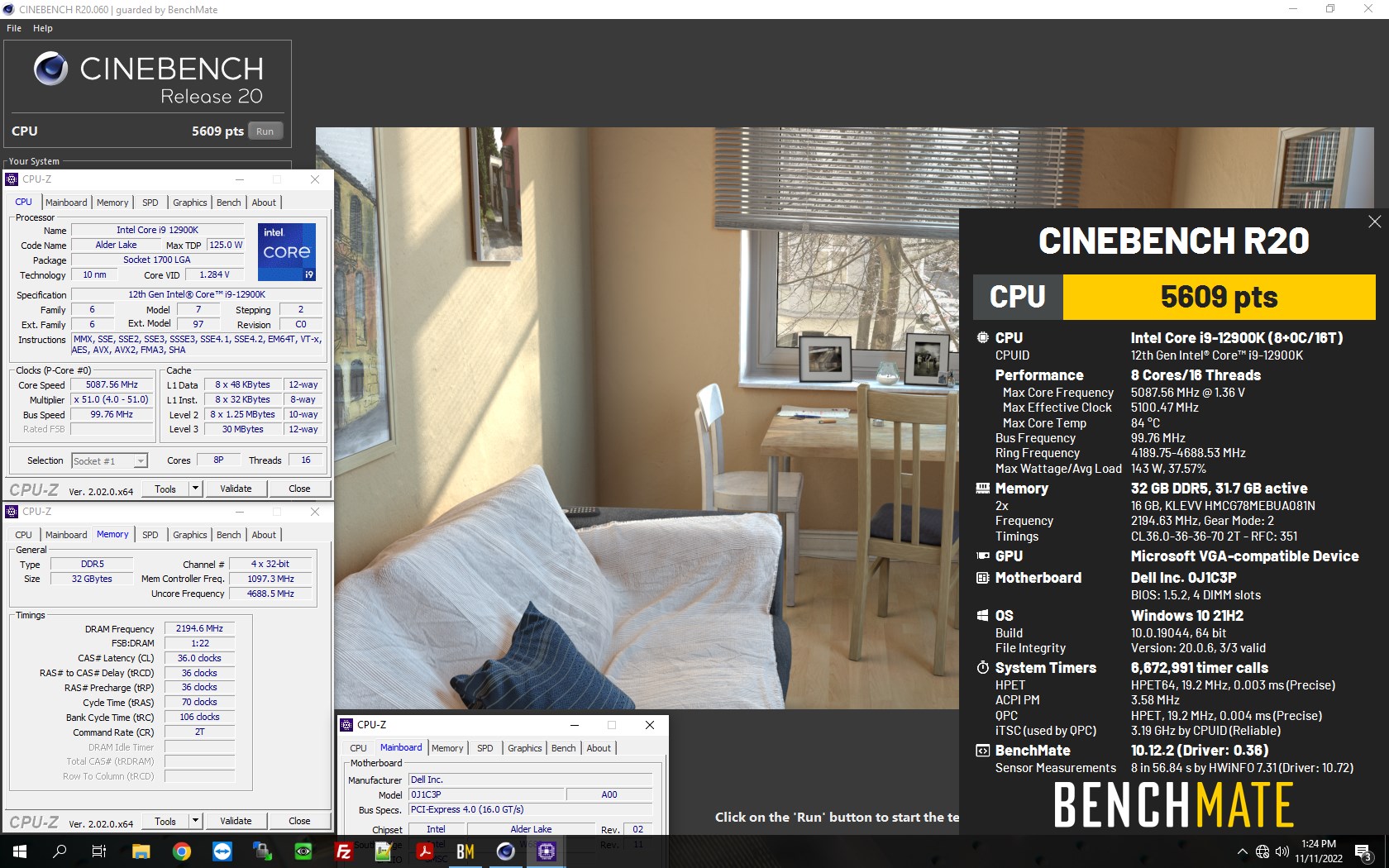Click the Core Speed value 5087.56 MHz

pos(112,384)
